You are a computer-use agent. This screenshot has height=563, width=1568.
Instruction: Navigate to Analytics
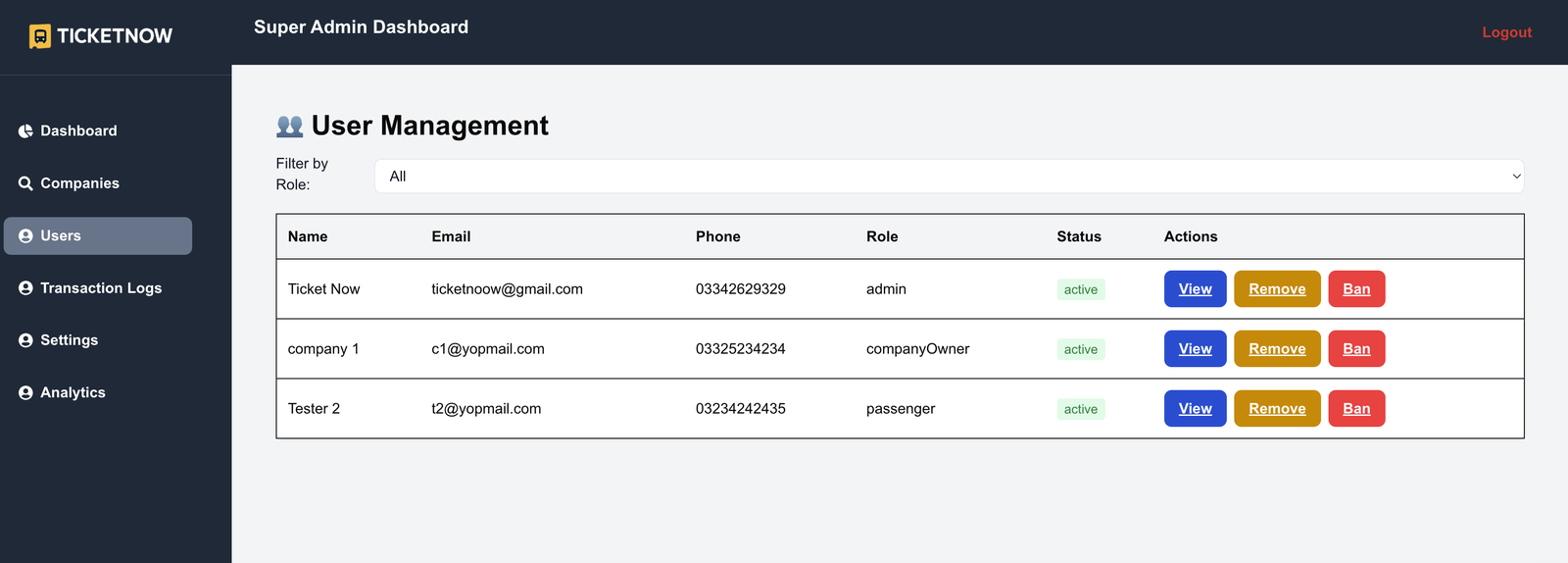click(x=98, y=392)
